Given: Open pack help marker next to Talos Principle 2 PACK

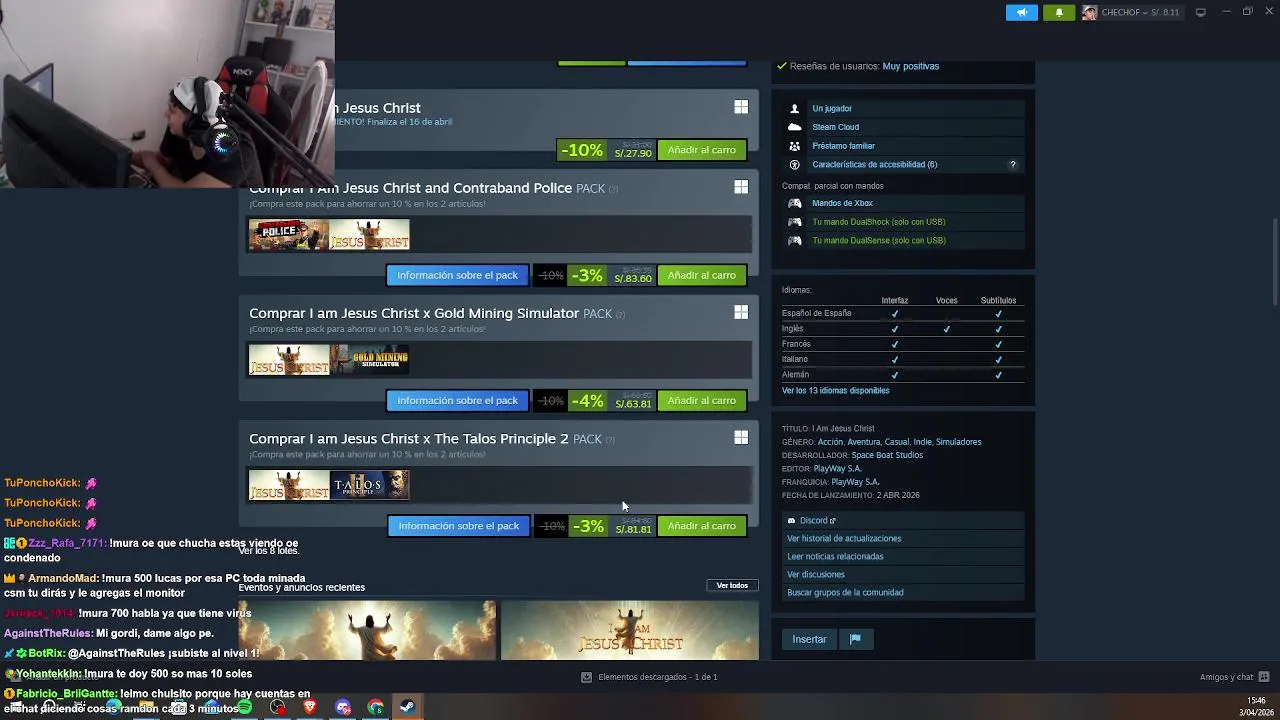Looking at the screenshot, I should (610, 440).
